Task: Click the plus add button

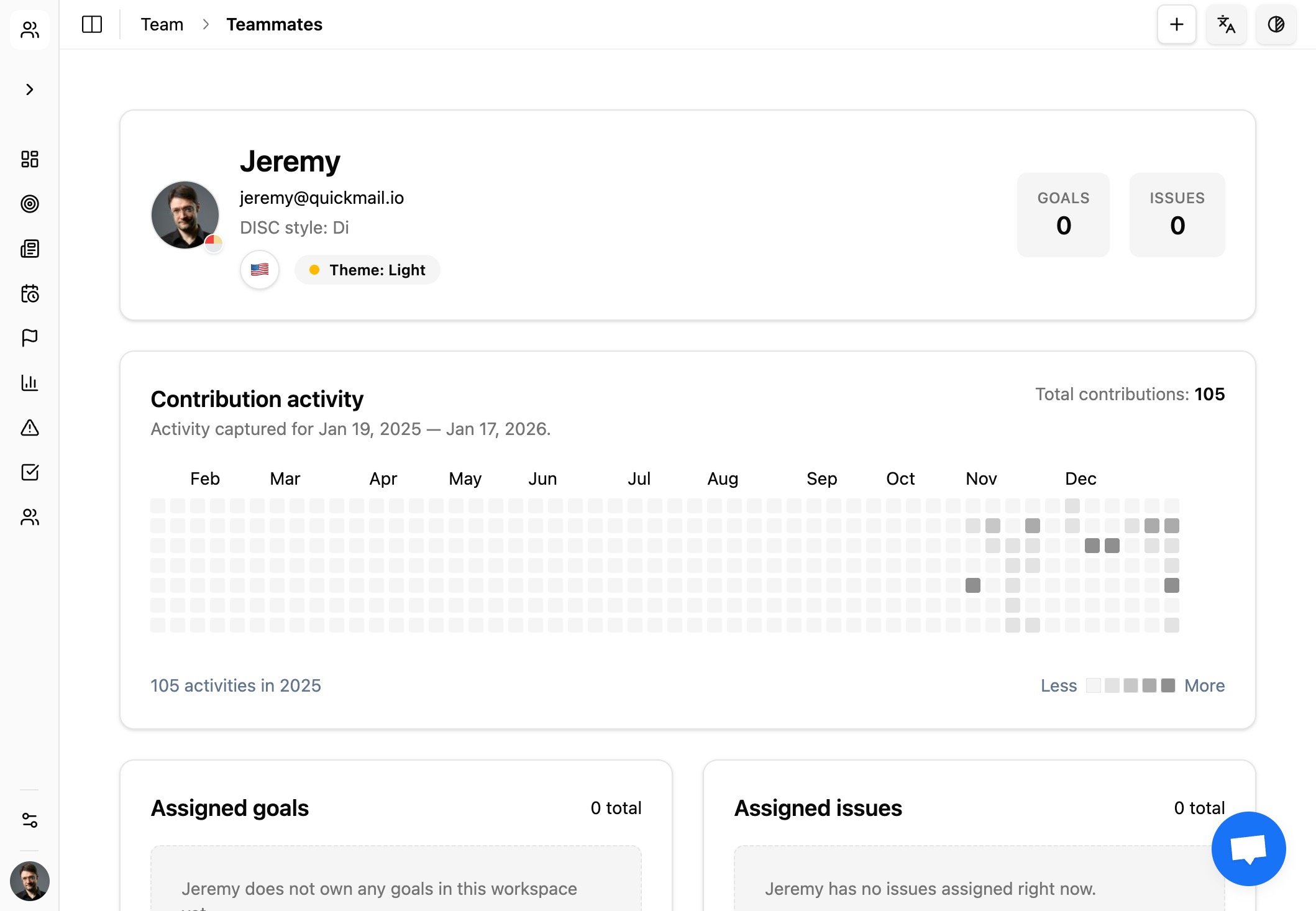Action: (x=1176, y=25)
